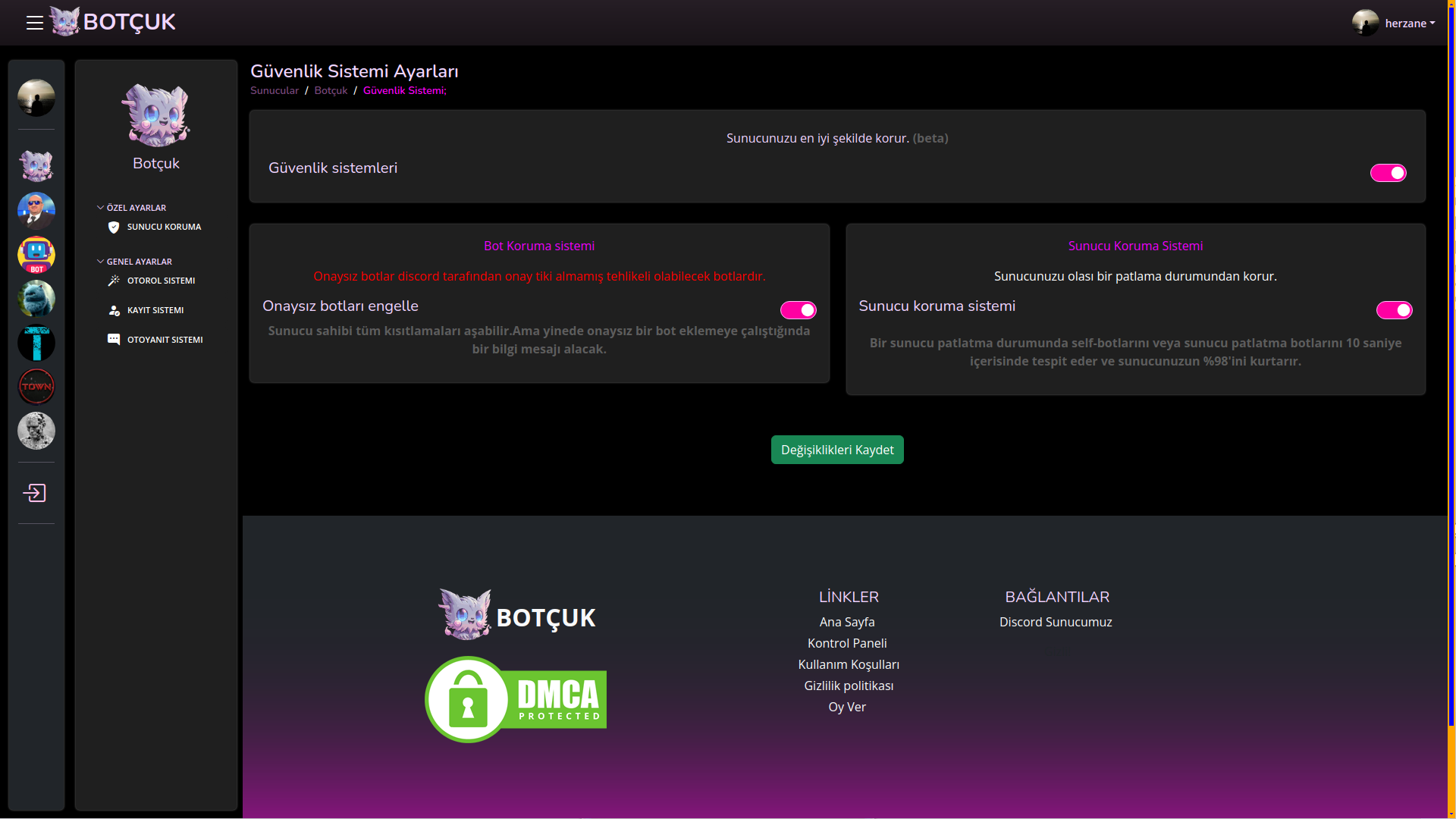Go to Sunucular breadcrumb
The image size is (1456, 819).
(x=275, y=90)
